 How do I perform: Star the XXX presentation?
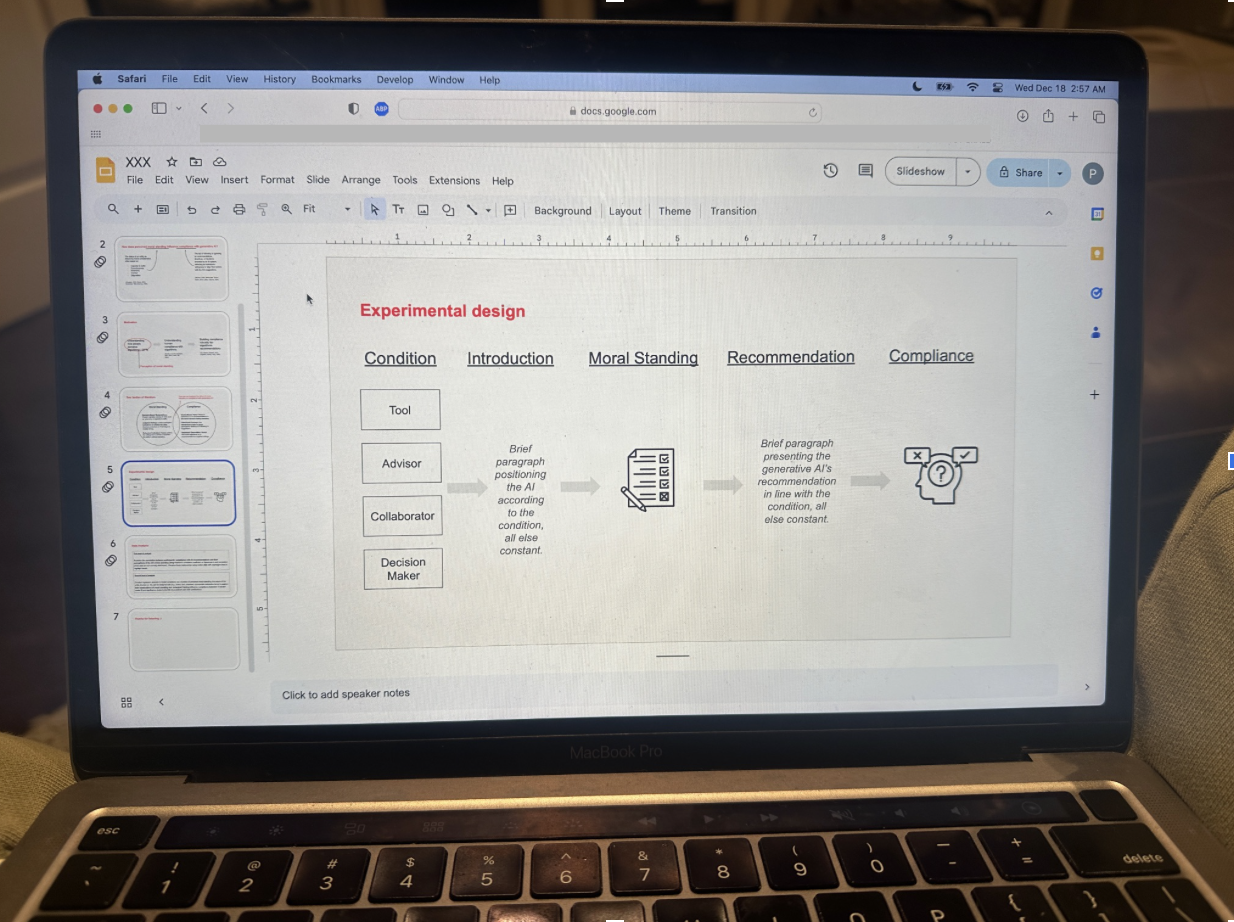tap(172, 162)
